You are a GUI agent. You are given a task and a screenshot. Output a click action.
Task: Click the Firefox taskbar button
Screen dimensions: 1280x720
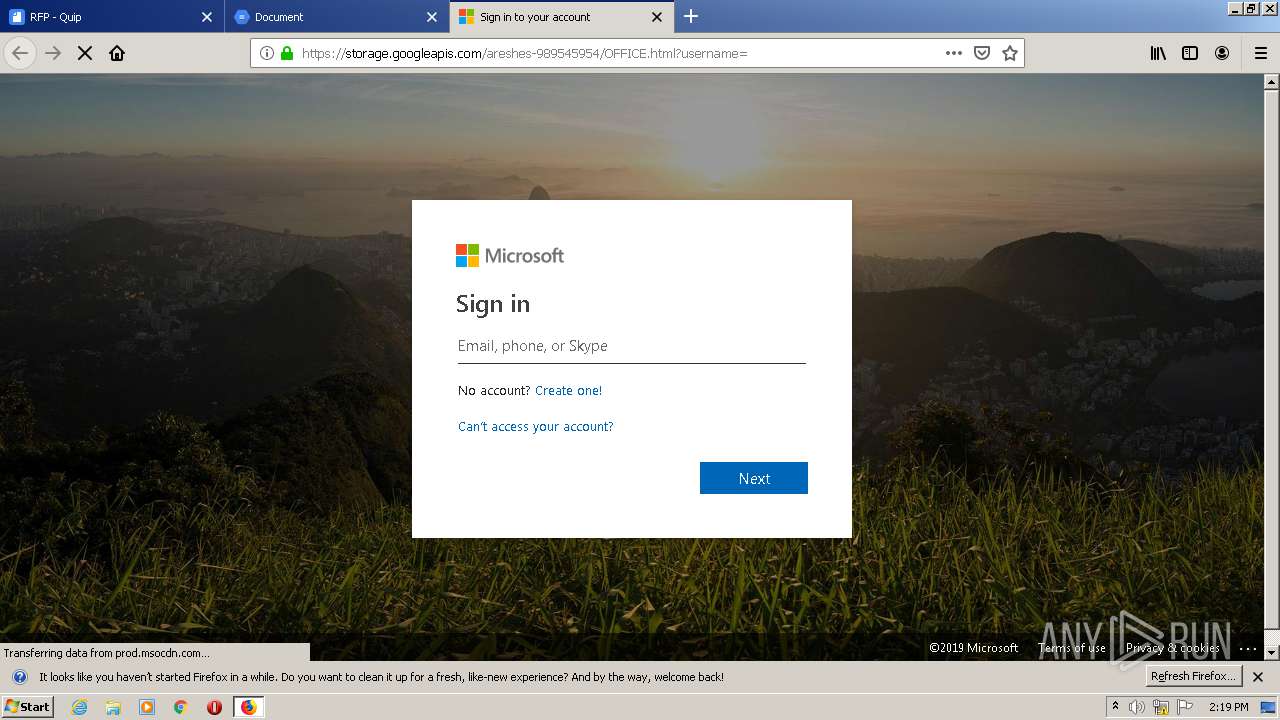(x=248, y=707)
